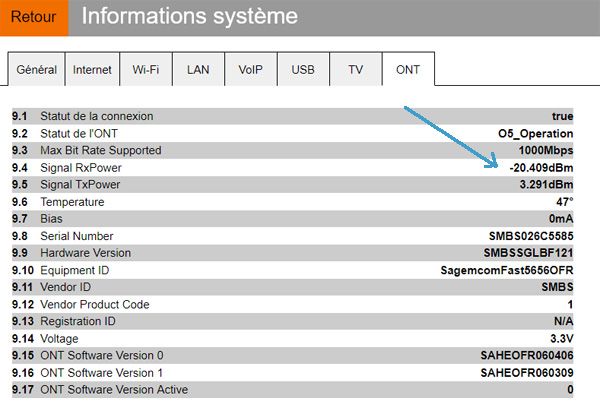
Task: Select the TV tab
Action: tap(355, 70)
